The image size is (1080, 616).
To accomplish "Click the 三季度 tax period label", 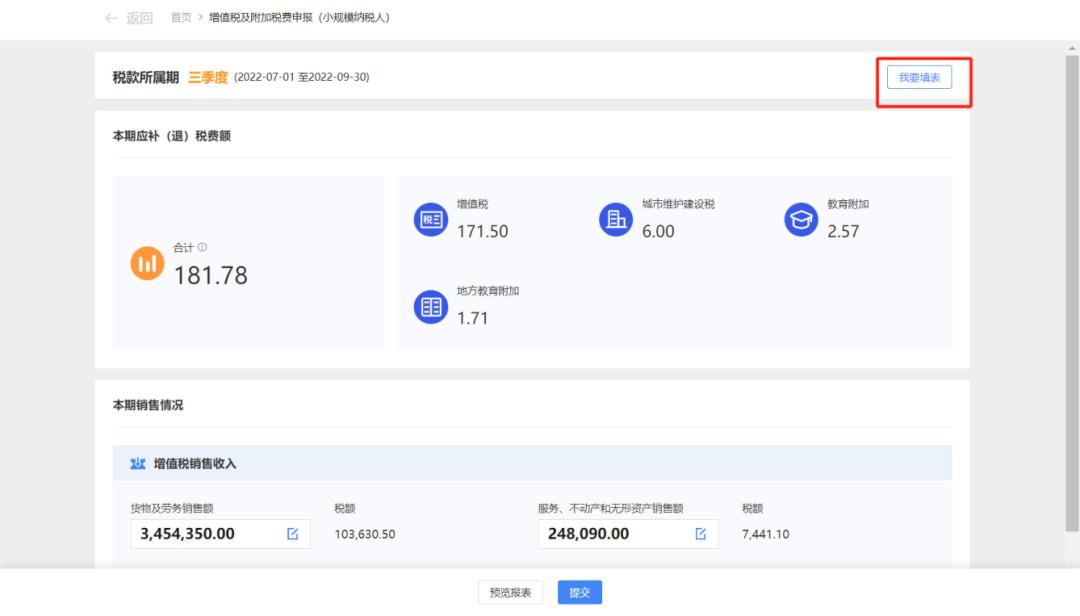I will pos(208,77).
